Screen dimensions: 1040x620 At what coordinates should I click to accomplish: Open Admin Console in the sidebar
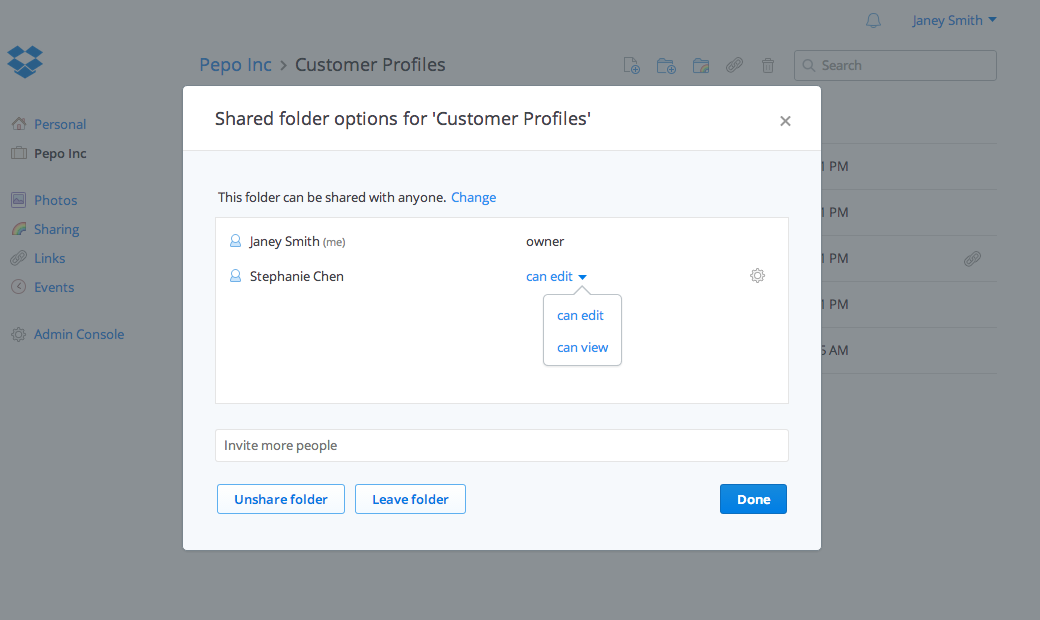79,334
